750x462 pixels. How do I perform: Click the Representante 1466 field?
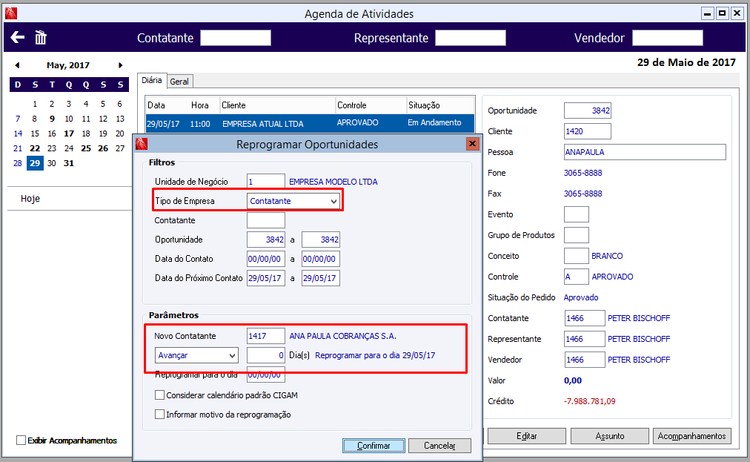585,339
